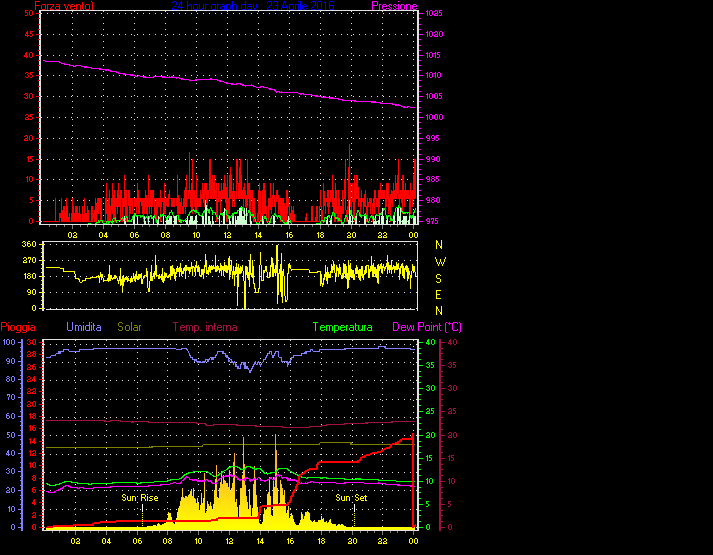This screenshot has width=713, height=555.
Task: Click the '1025' pressure axis value
Action: [x=434, y=14]
